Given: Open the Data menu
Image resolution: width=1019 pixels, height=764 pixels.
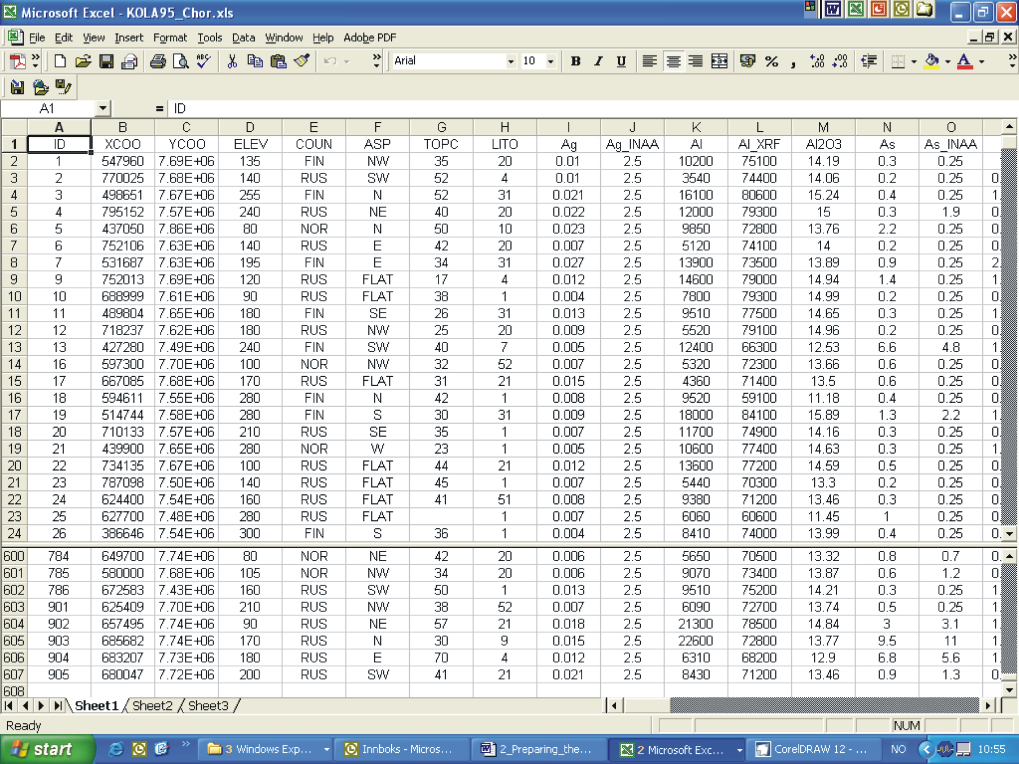Looking at the screenshot, I should [x=243, y=37].
